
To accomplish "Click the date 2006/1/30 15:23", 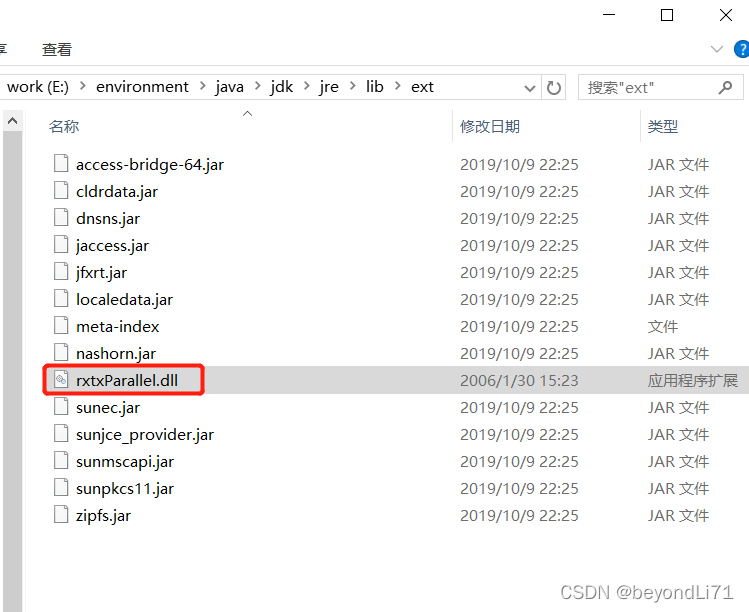I will (x=519, y=380).
